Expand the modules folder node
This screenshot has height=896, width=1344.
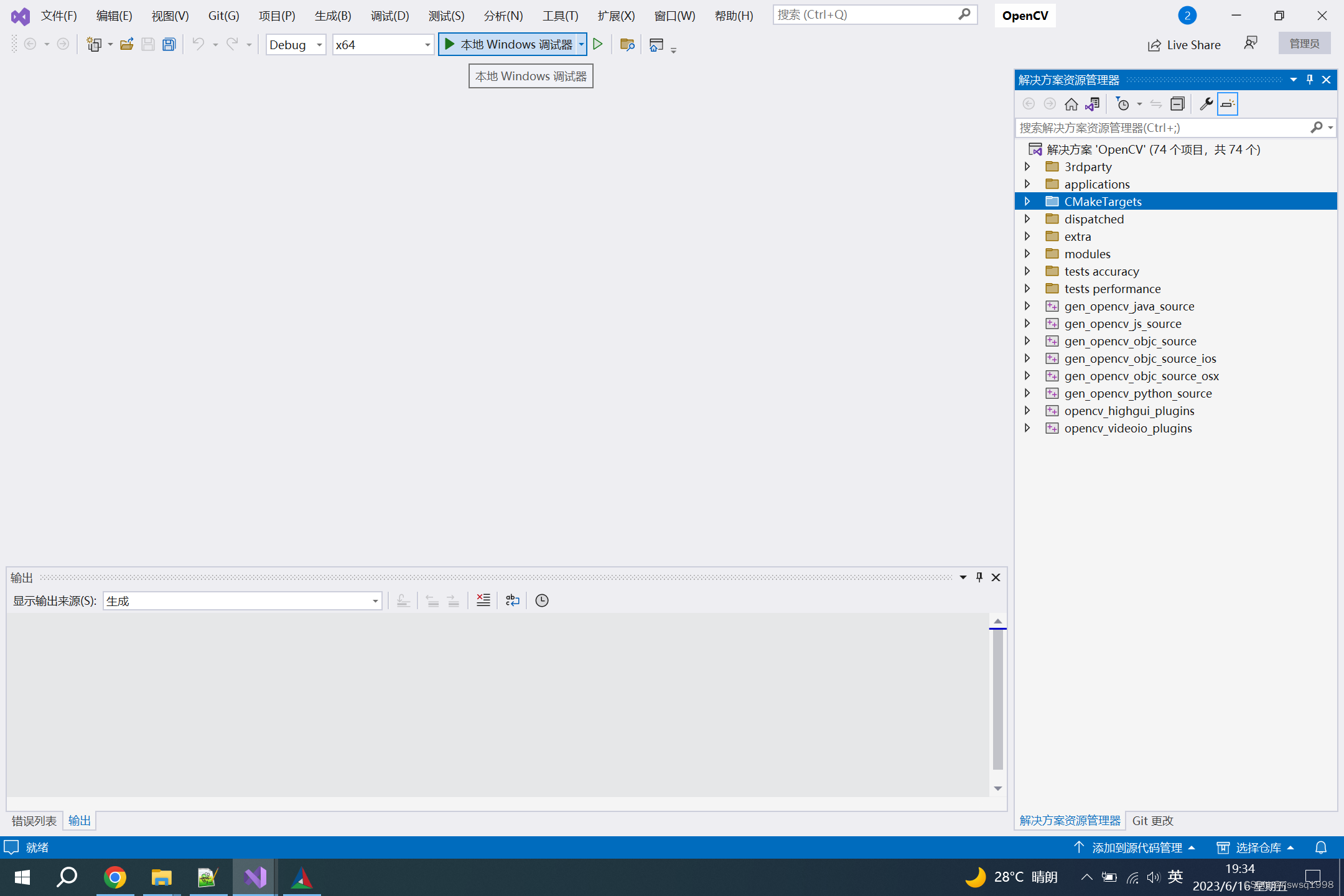coord(1027,254)
